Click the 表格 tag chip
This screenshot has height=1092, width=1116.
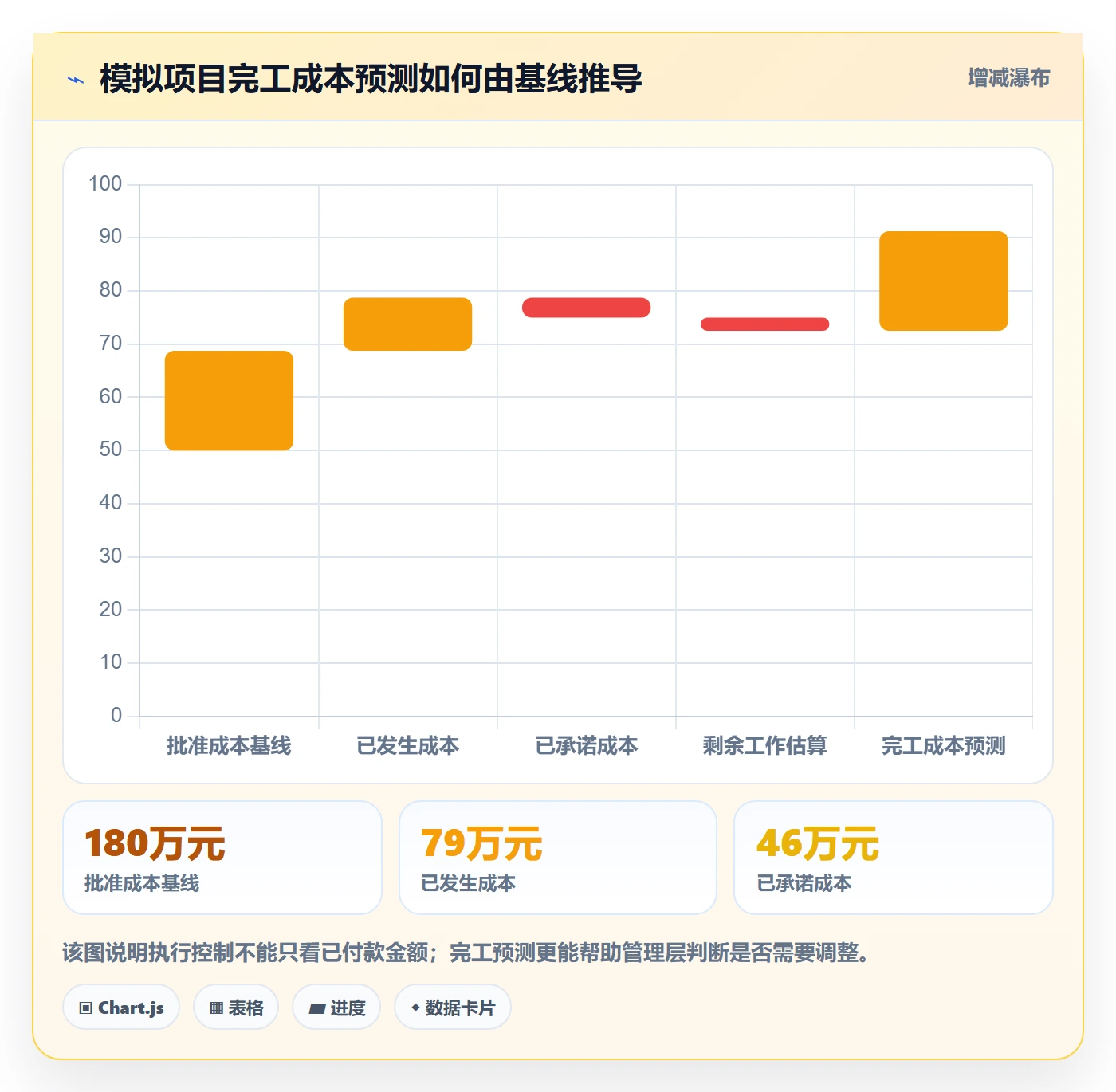[x=236, y=1008]
